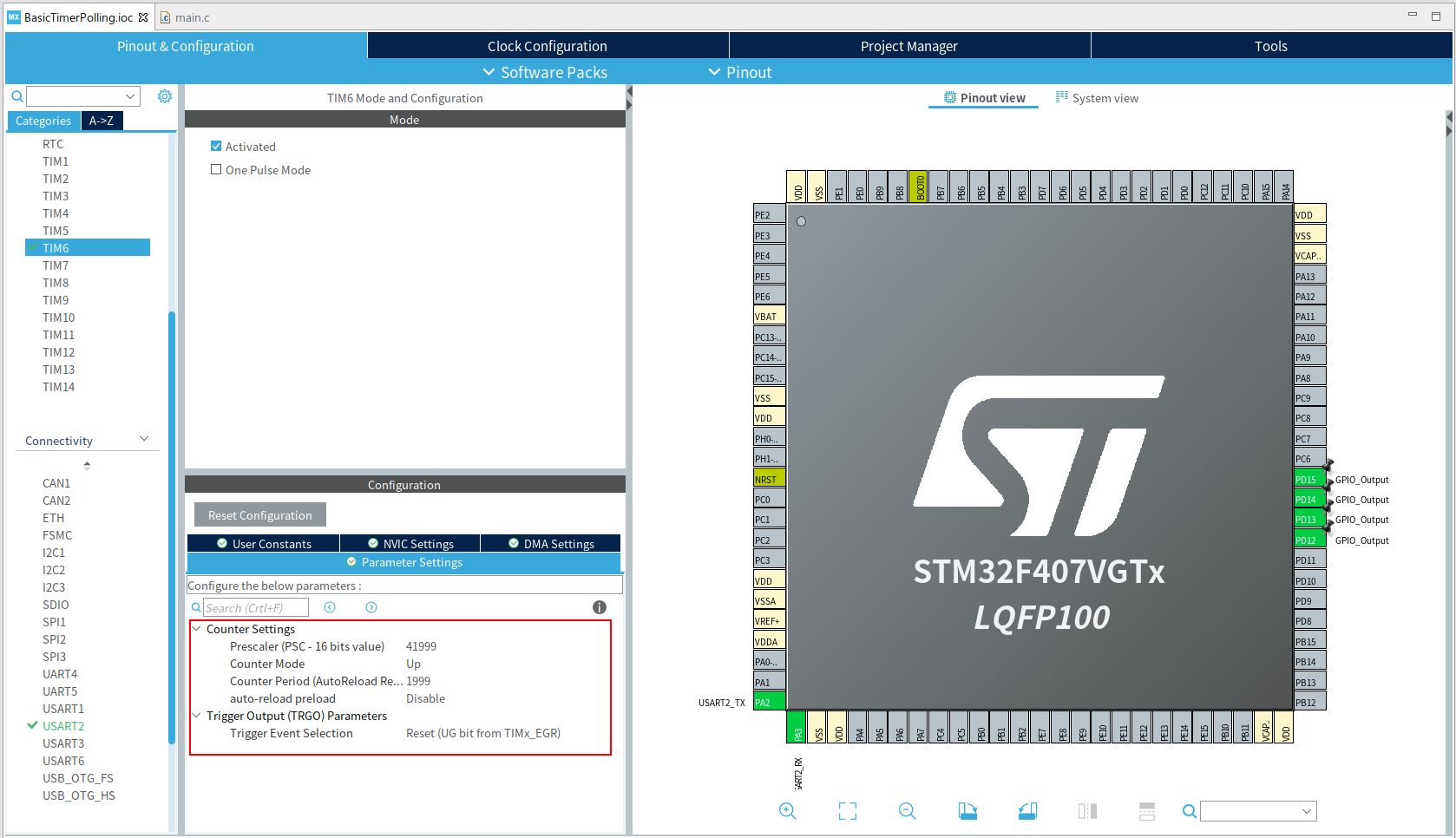The width and height of the screenshot is (1456, 838).
Task: Uncheck the Activated checkbox
Action: pos(216,146)
